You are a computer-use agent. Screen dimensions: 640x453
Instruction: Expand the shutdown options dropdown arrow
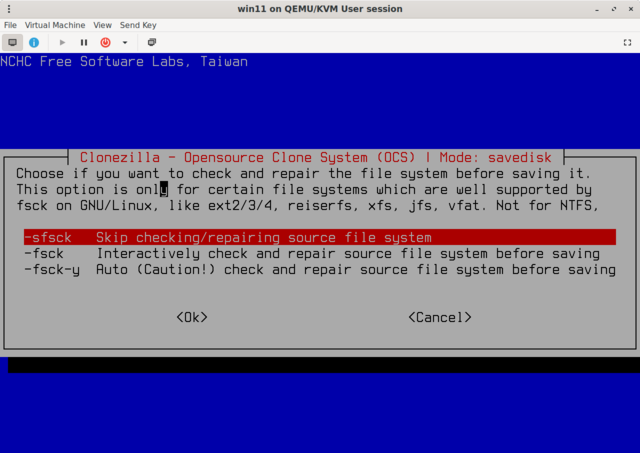(x=125, y=43)
